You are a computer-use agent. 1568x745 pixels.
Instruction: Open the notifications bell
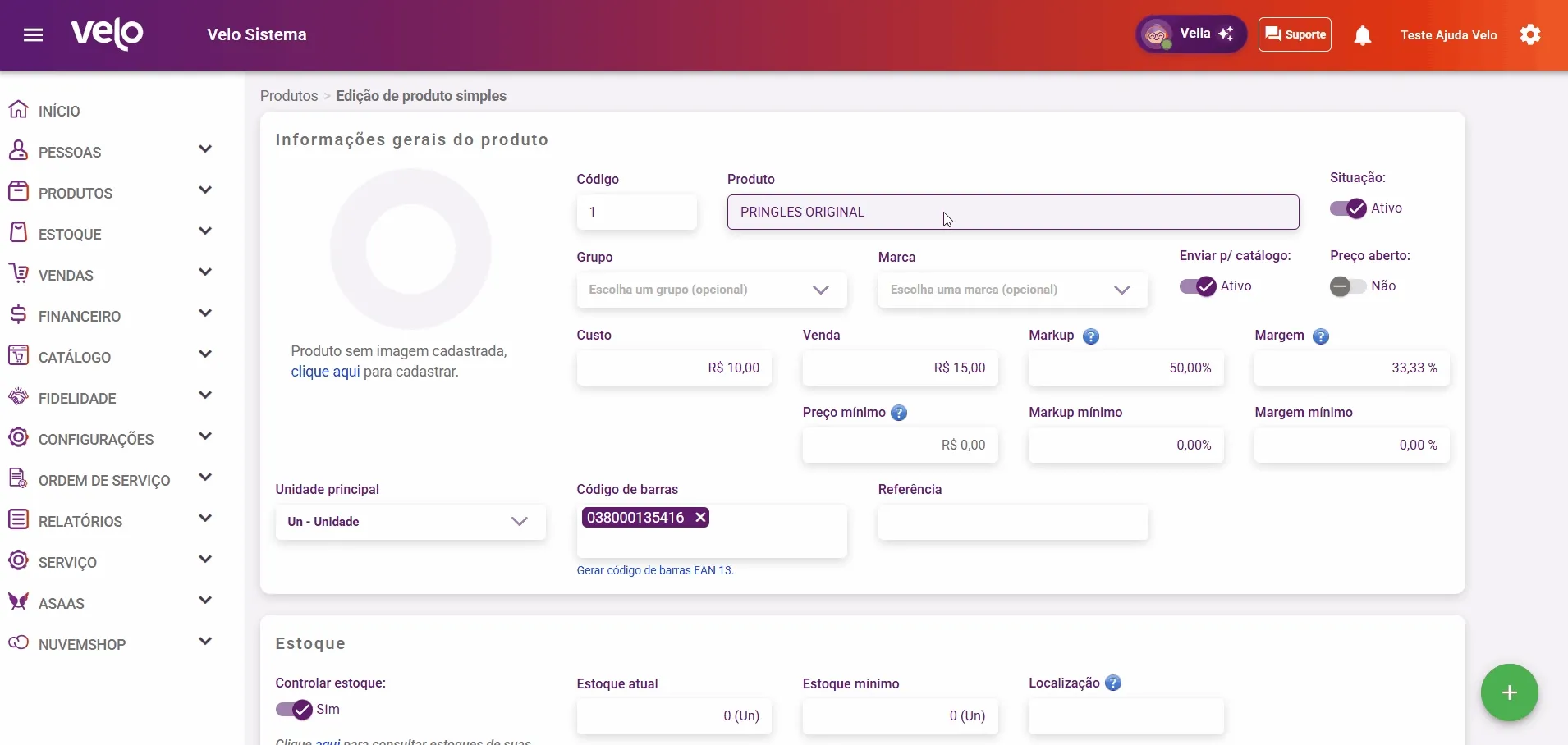click(x=1363, y=35)
